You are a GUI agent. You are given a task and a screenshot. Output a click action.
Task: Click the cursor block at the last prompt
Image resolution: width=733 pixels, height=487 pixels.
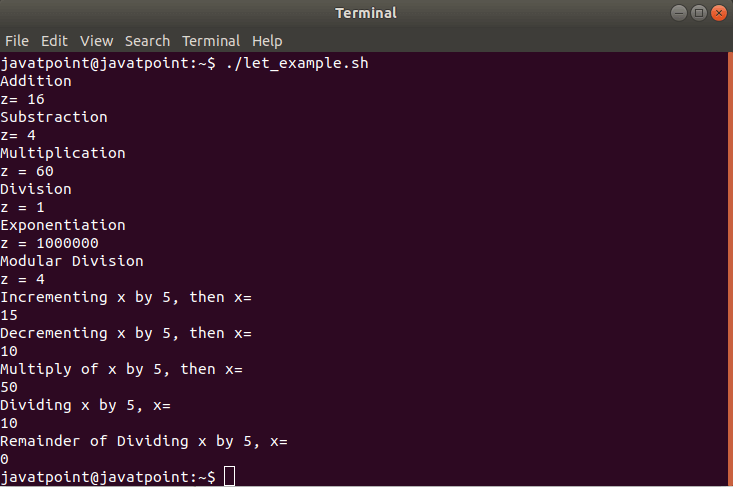tap(229, 477)
